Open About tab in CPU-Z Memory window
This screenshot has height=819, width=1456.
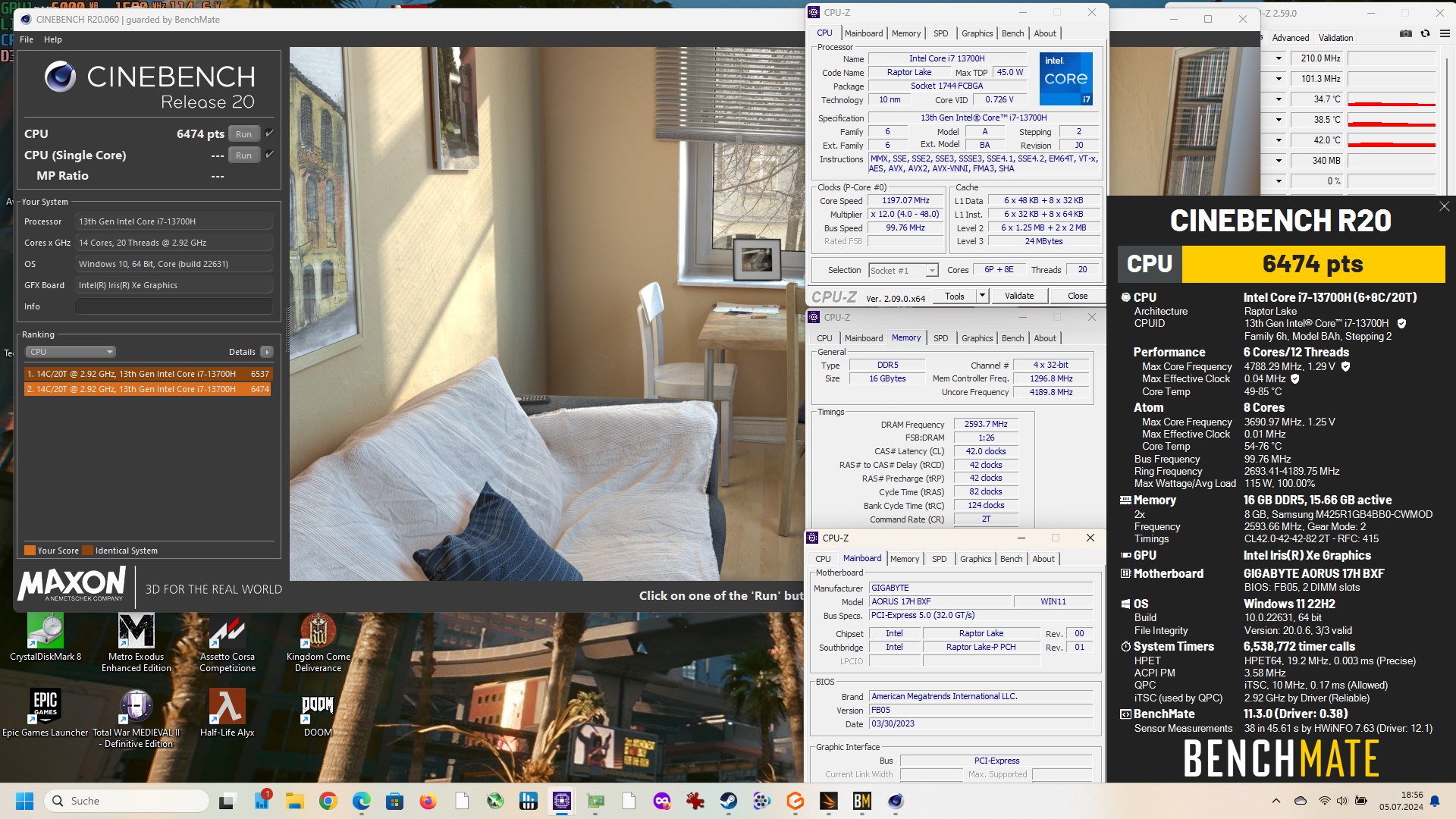[1045, 338]
